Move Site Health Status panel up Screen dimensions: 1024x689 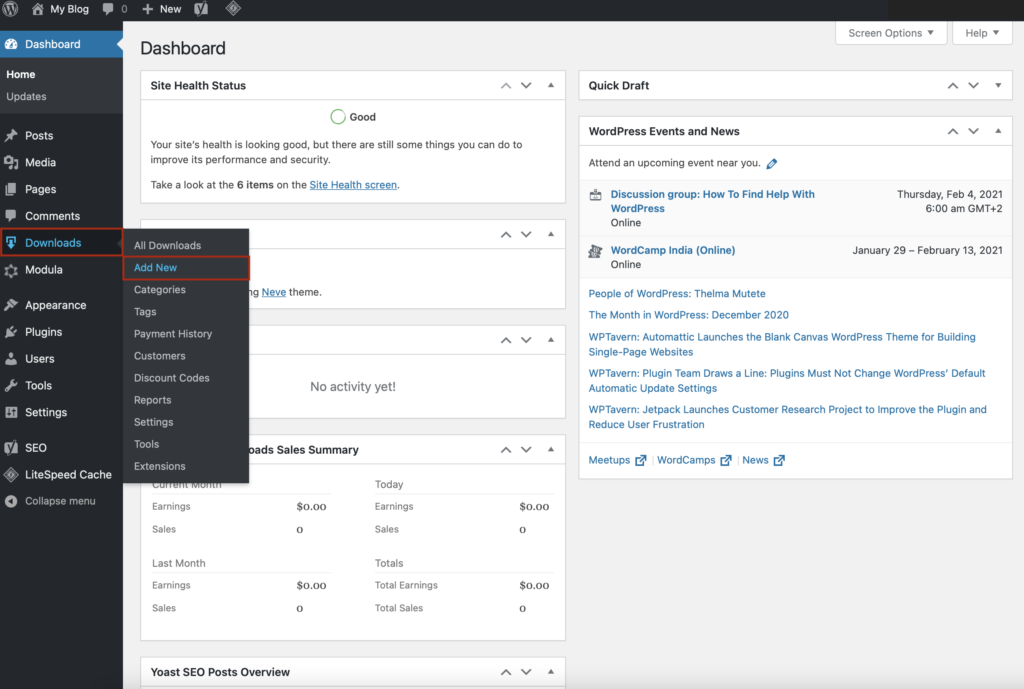pos(506,86)
